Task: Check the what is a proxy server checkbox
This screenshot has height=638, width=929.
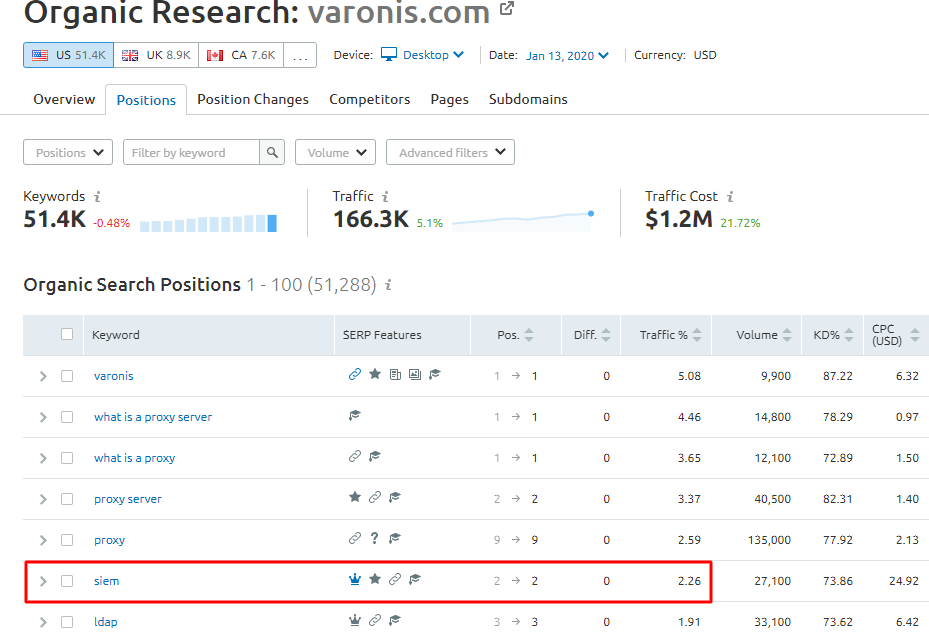Action: click(67, 417)
